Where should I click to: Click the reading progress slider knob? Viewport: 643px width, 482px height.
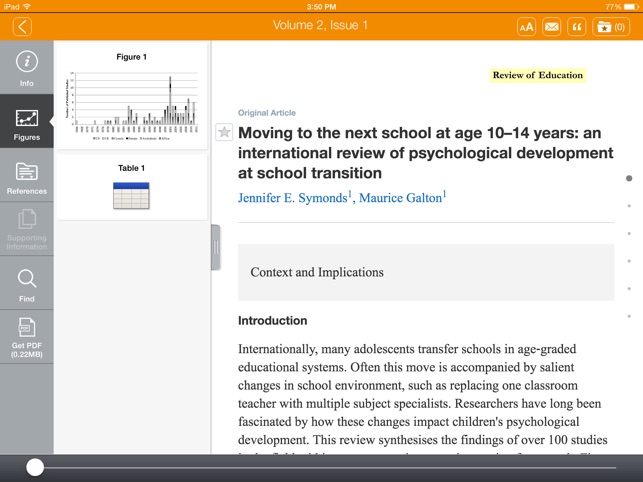(35, 467)
